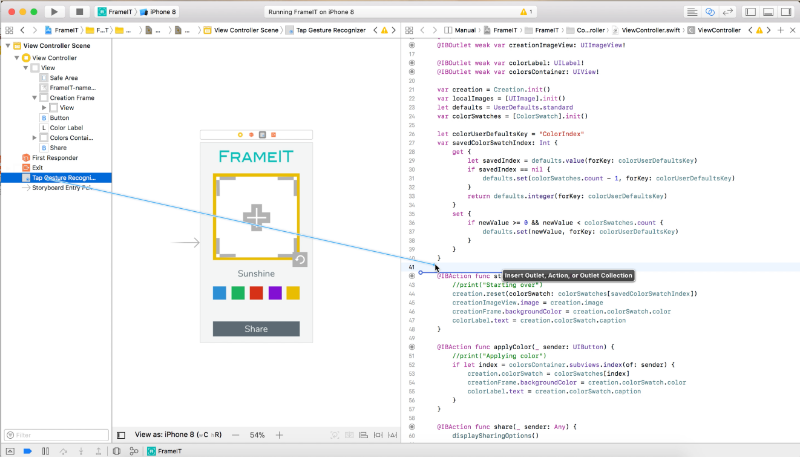Choose the iPhone 8 run destination
The image size is (800, 457).
point(159,12)
